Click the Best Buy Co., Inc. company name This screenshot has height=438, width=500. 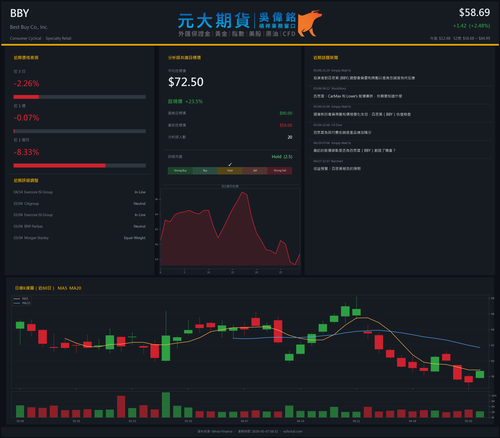point(29,27)
